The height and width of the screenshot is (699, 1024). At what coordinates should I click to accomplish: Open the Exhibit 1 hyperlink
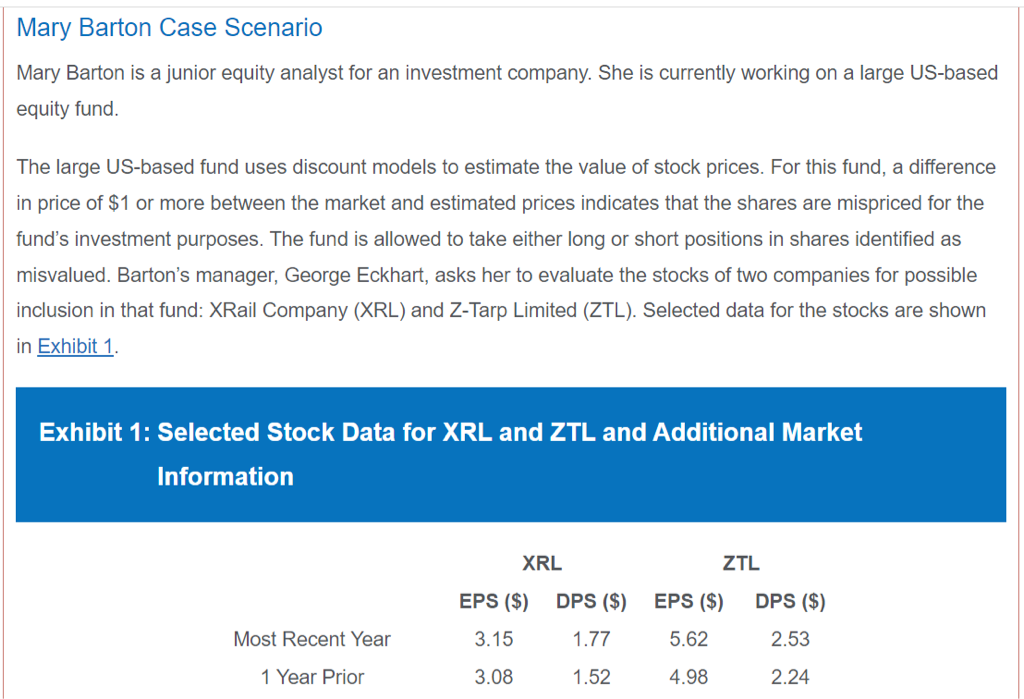[75, 347]
